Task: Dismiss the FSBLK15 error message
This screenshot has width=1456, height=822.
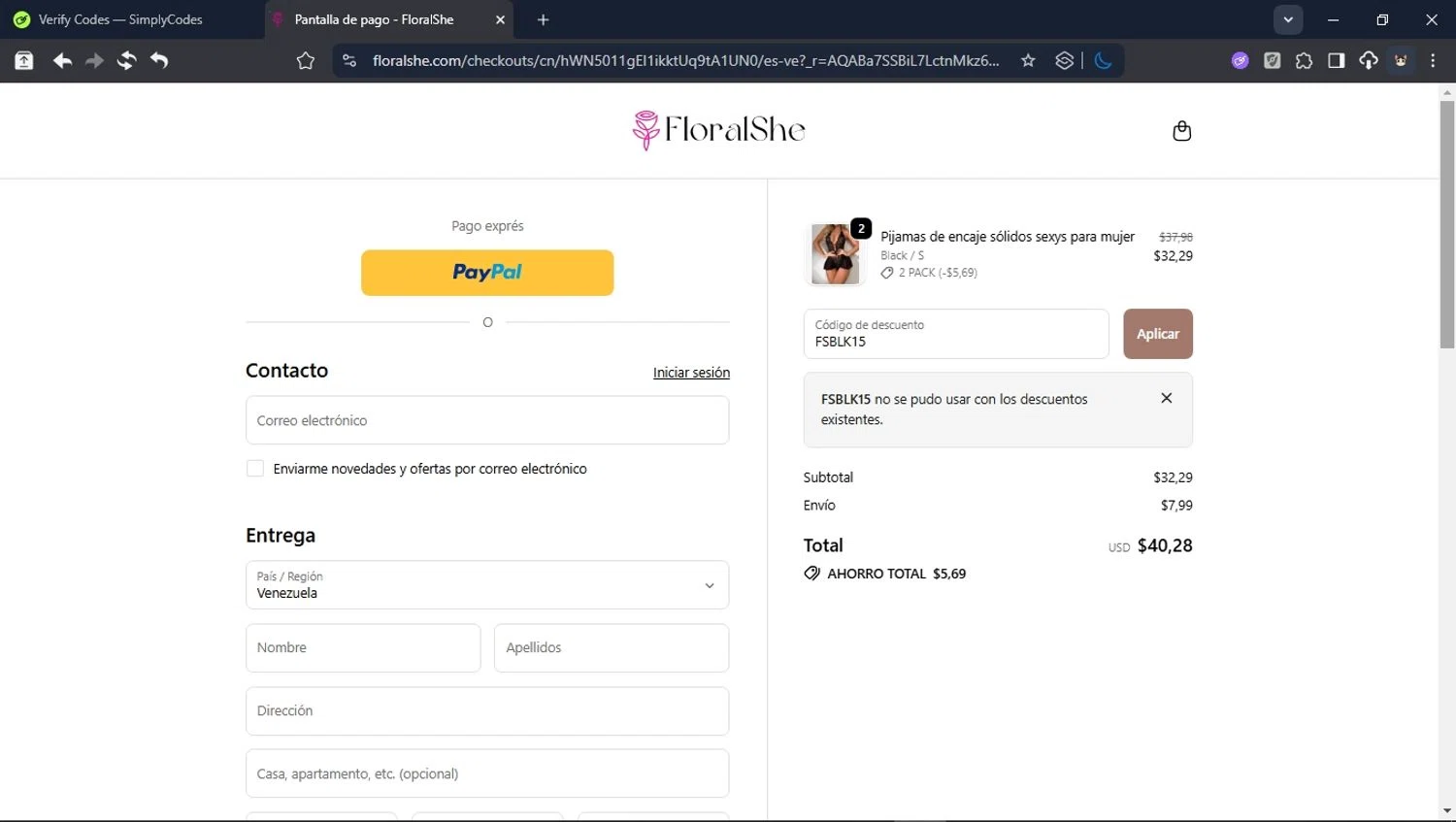Action: point(1167,398)
